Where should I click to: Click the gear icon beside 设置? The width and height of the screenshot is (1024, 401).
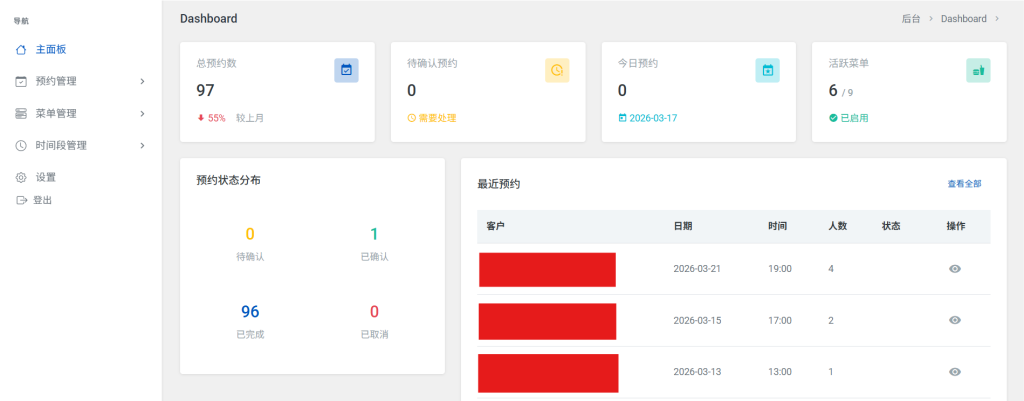tap(21, 177)
